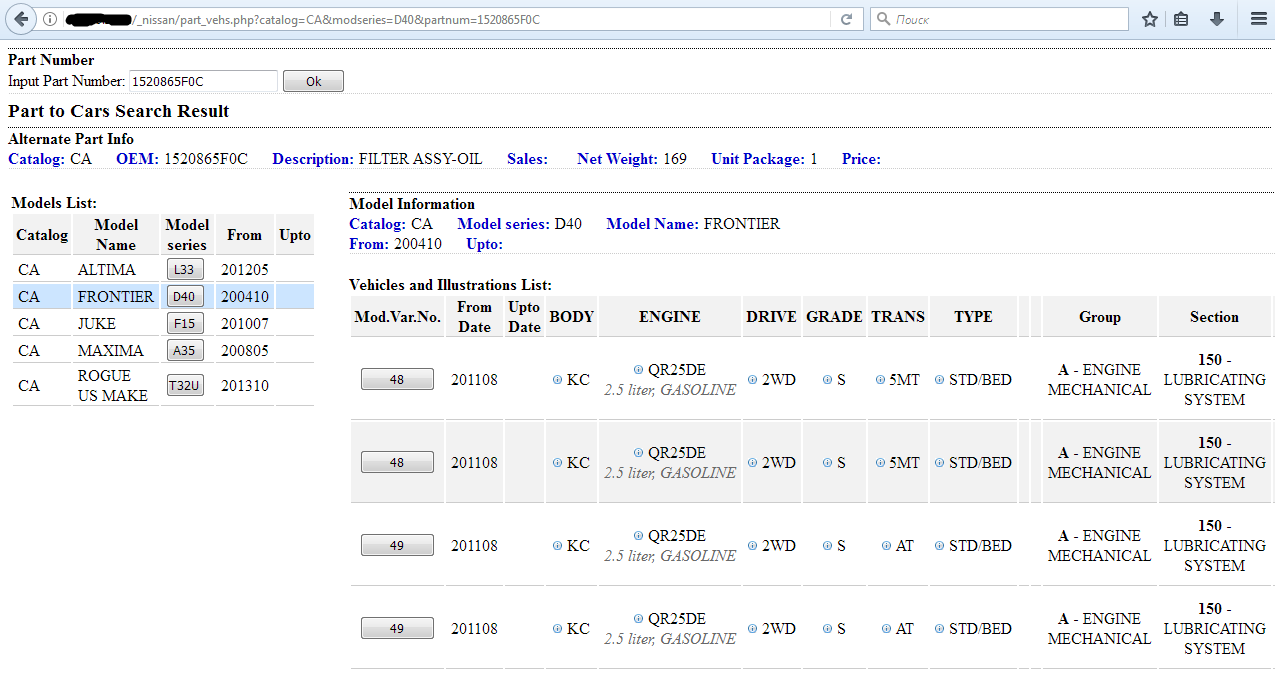Viewport: 1275px width, 687px height.
Task: Click the FILTER ASSY-OIL description text
Action: (420, 158)
